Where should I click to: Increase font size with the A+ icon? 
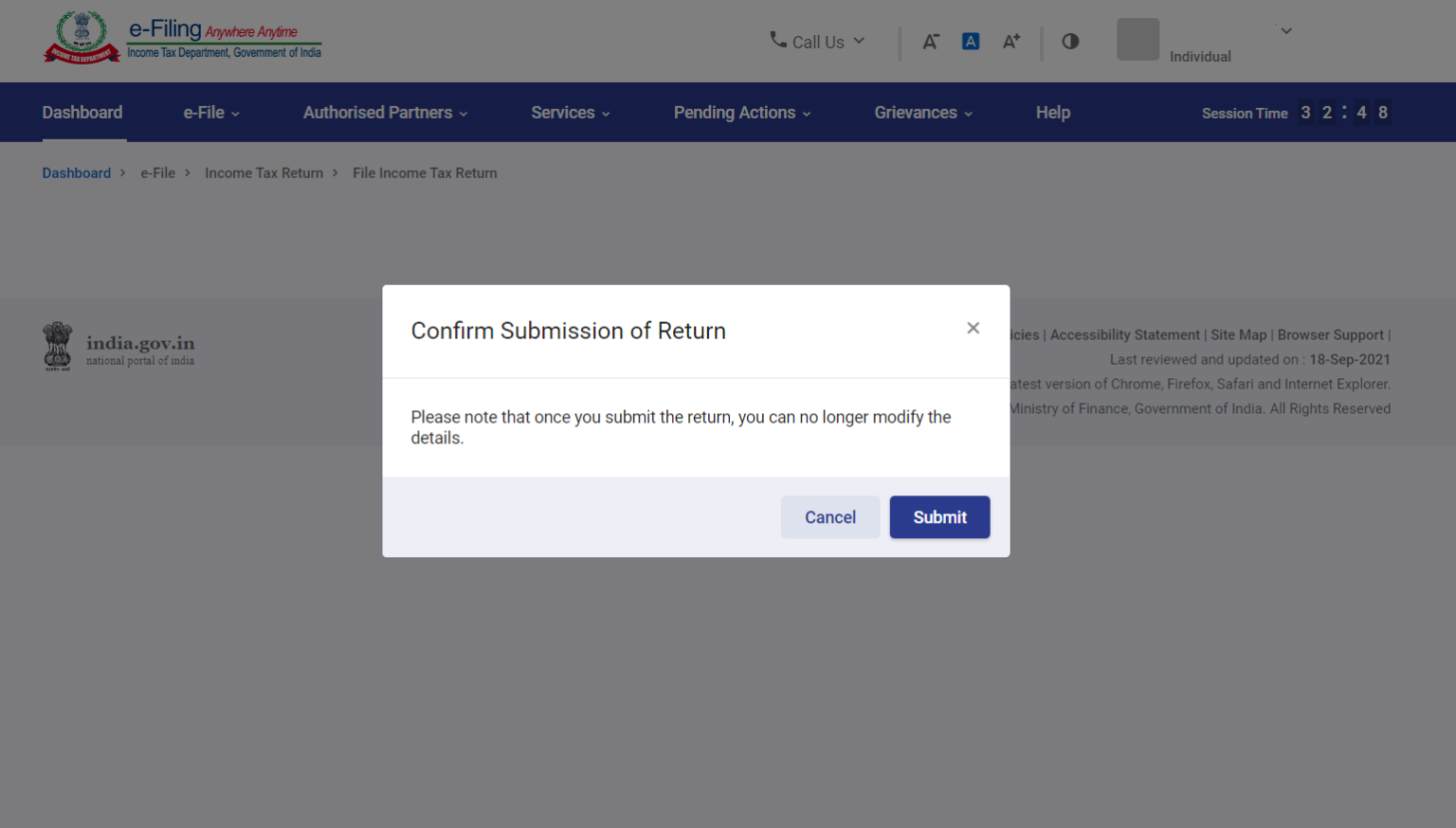point(1011,42)
